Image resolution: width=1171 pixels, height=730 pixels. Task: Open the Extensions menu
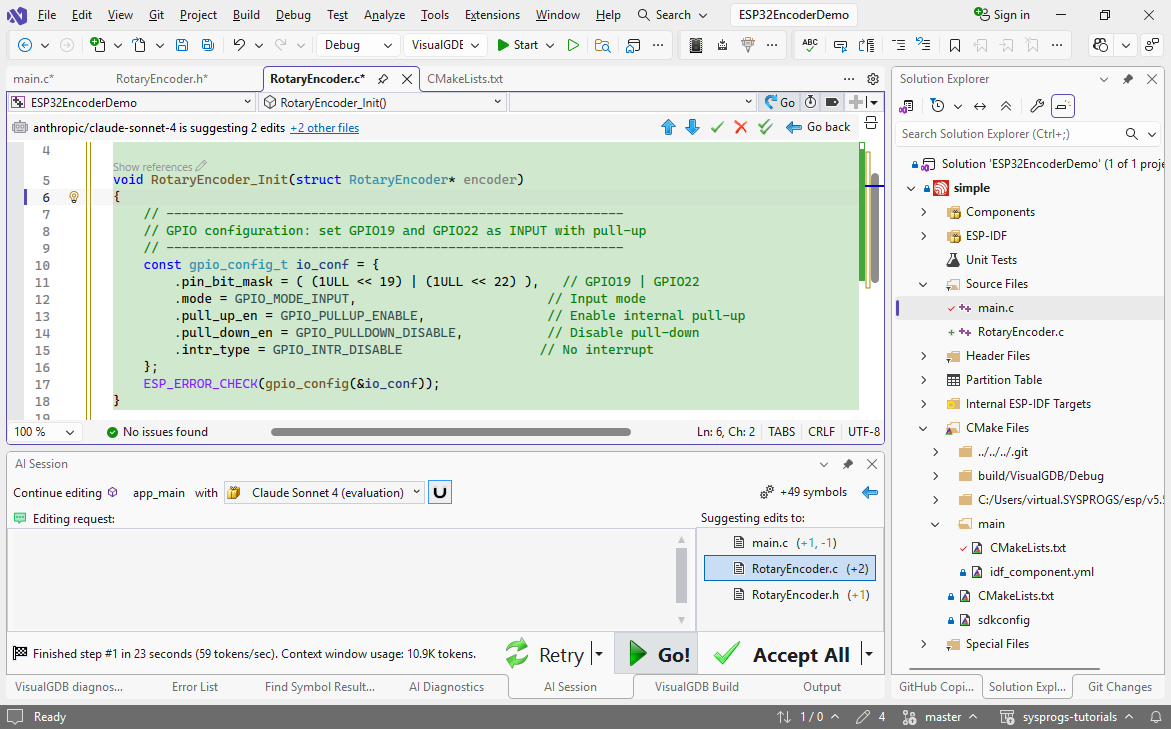tap(492, 15)
